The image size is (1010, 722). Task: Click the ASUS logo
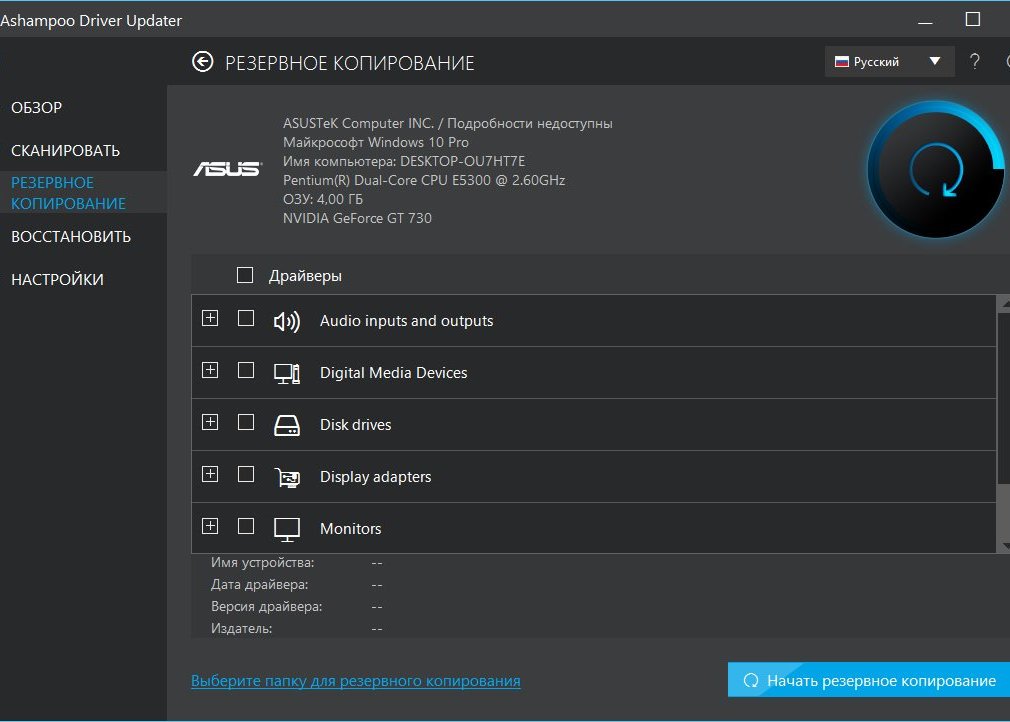227,169
